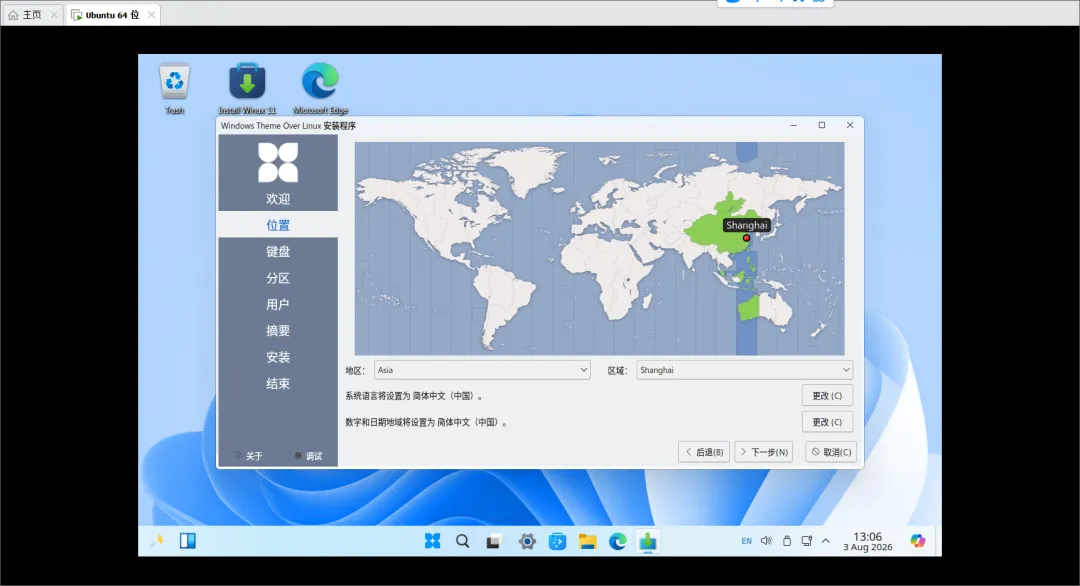Viewport: 1080px width, 586px height.
Task: Open Task View on the taskbar
Action: pyautogui.click(x=493, y=541)
